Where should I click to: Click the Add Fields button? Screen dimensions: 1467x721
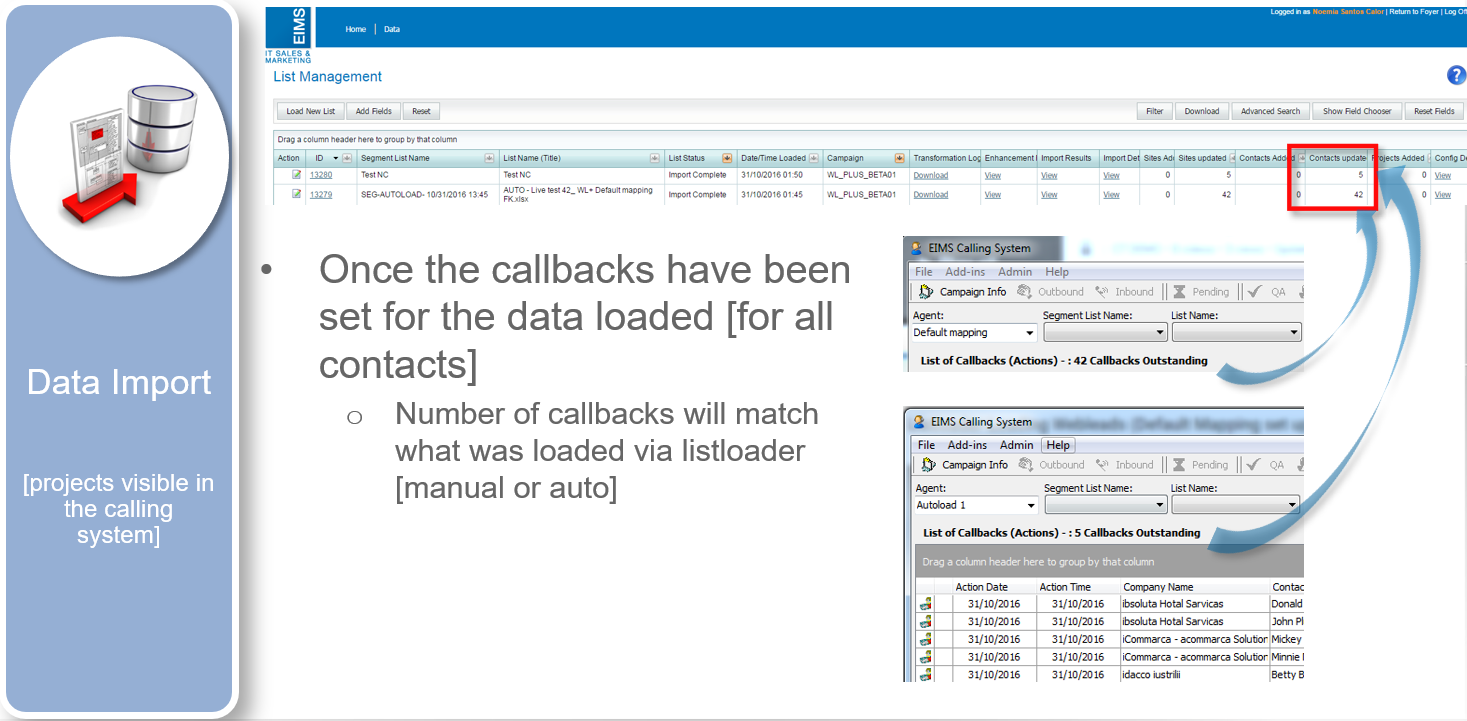pyautogui.click(x=374, y=111)
